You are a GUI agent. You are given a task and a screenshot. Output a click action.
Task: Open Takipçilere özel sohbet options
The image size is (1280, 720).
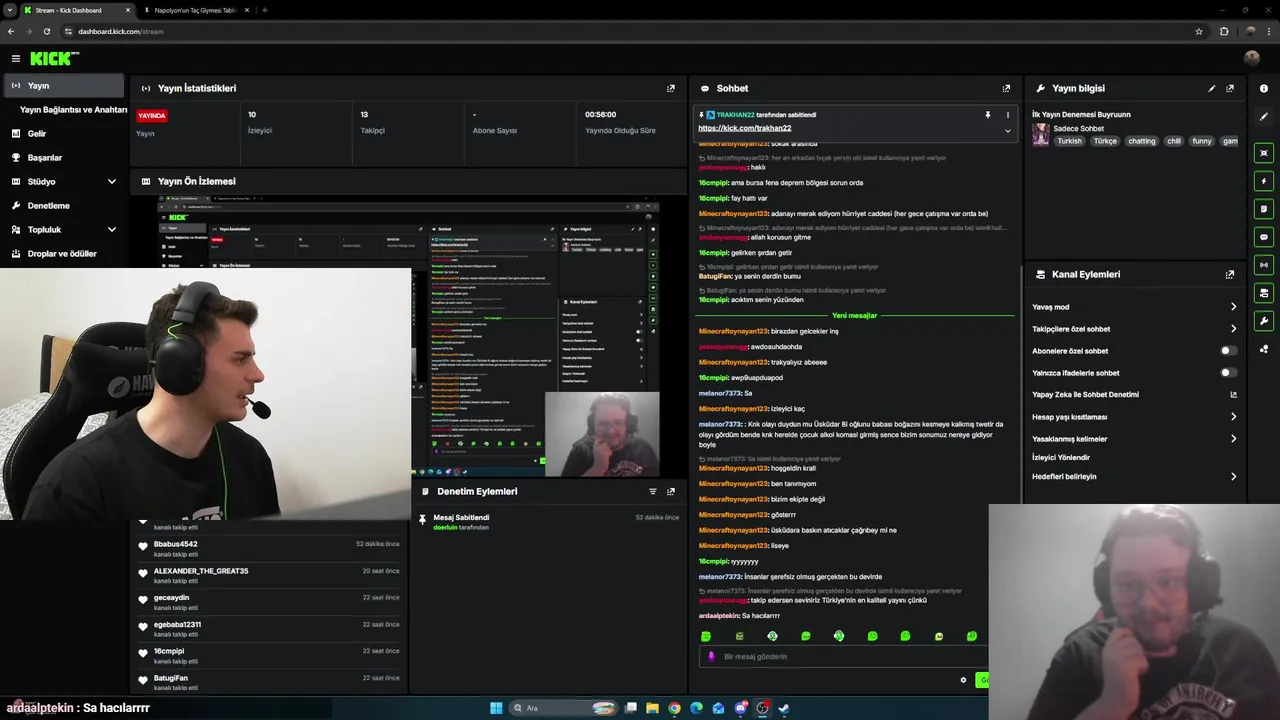click(1134, 329)
